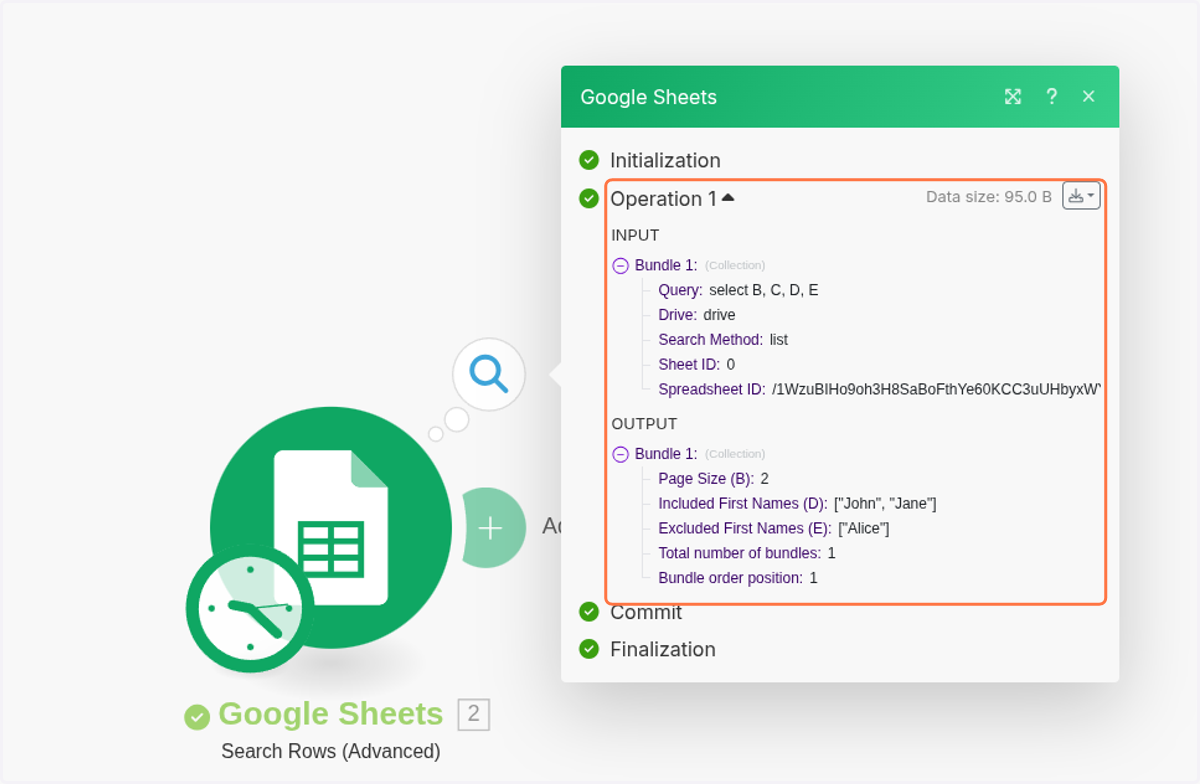This screenshot has width=1200, height=784.
Task: Select the Search Method 'list' row
Action: tap(723, 340)
